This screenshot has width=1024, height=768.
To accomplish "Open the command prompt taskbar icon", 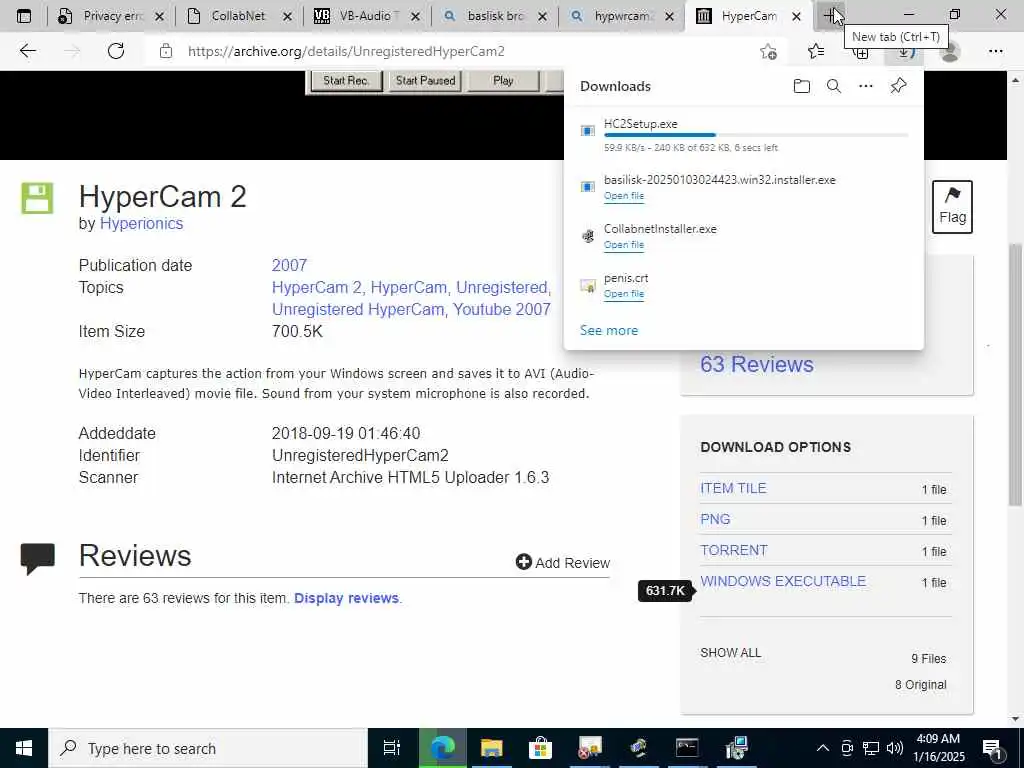I will coord(687,748).
